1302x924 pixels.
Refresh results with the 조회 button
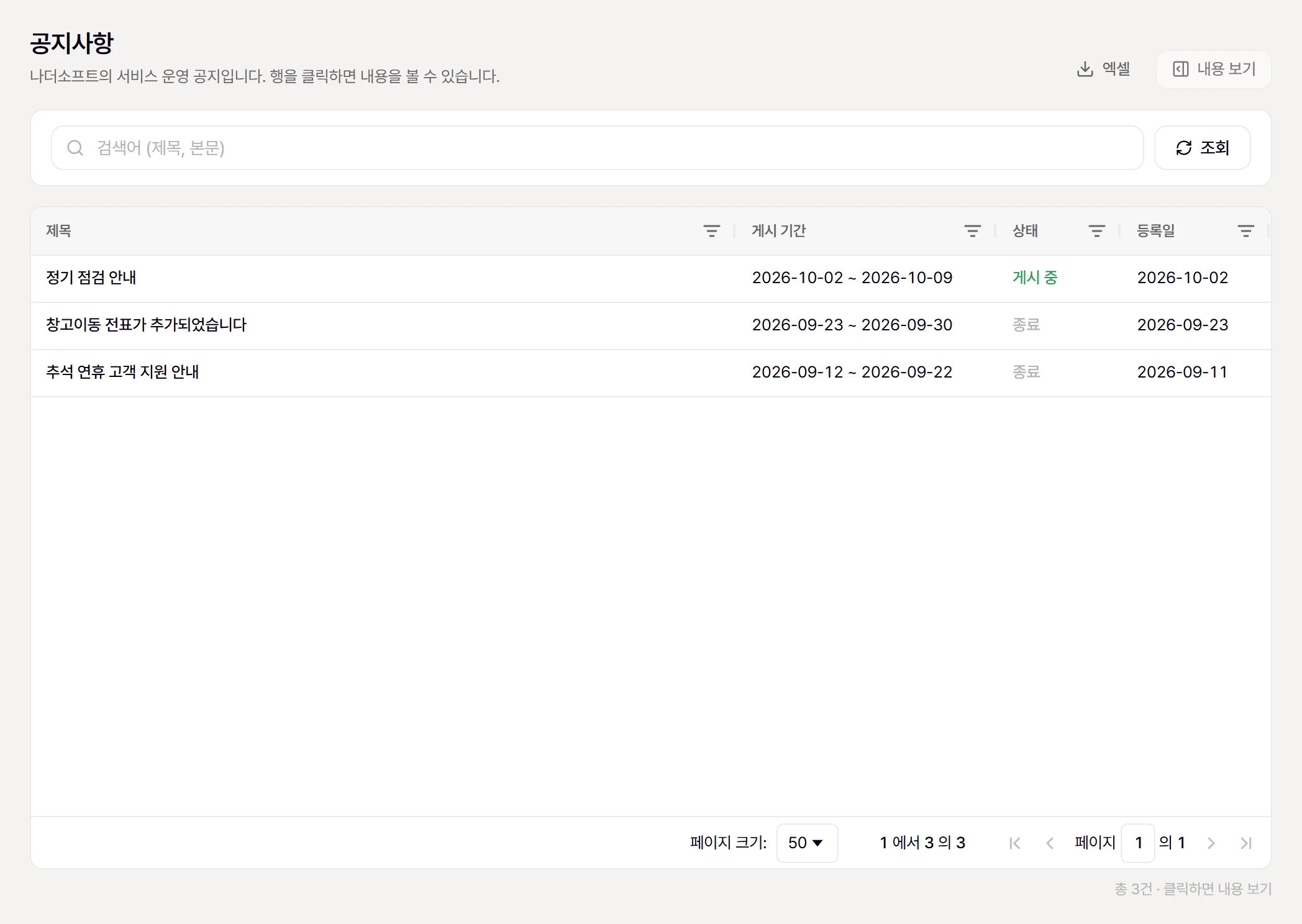tap(1202, 148)
